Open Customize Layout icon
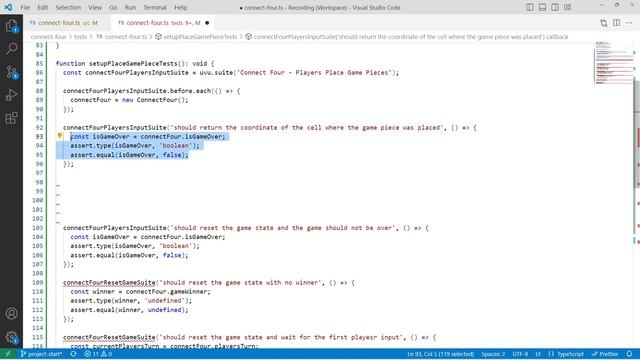This screenshot has height=360, width=640. click(x=568, y=7)
